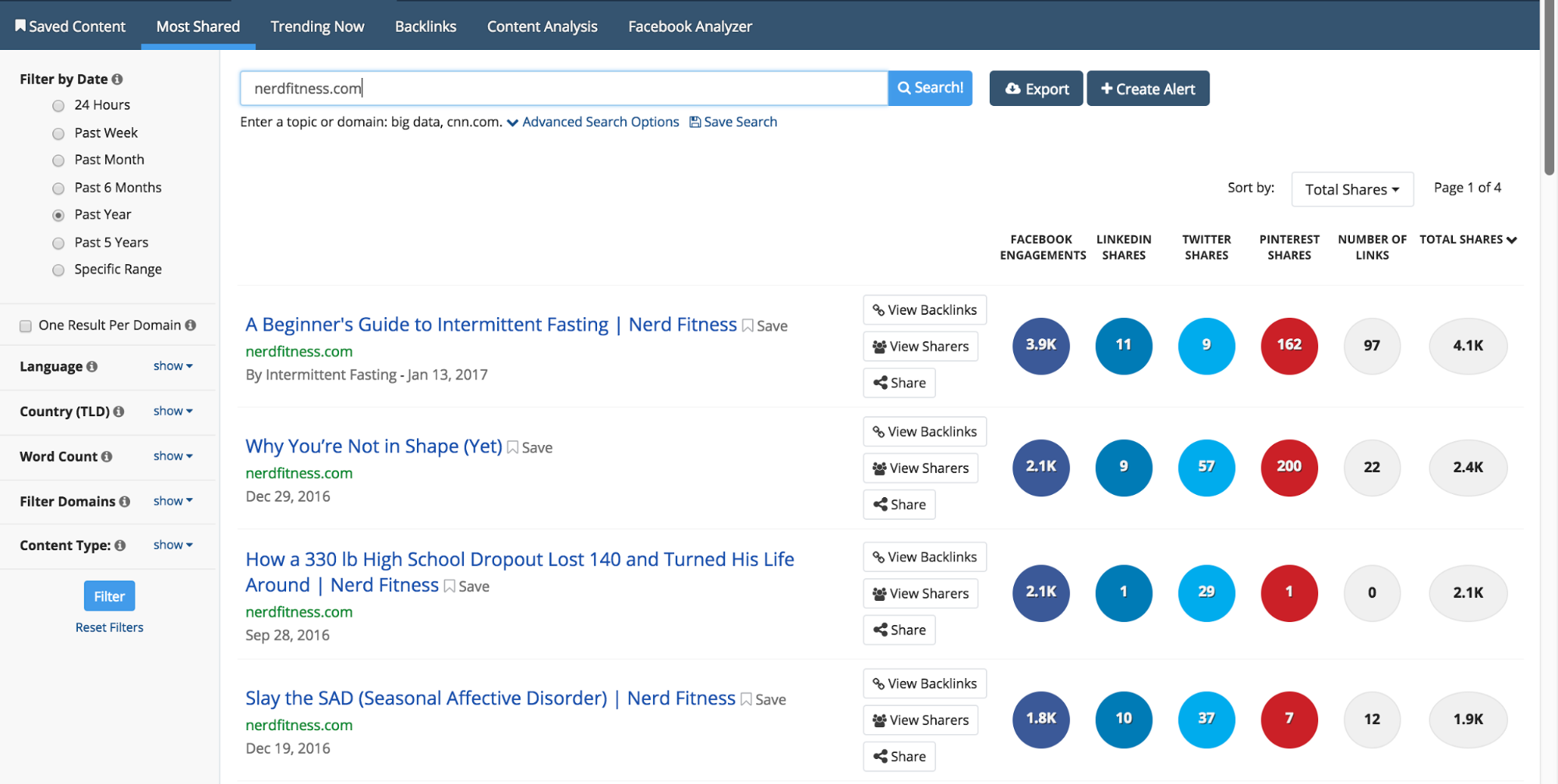1558x784 pixels.
Task: Share the Why You're Not in Shape article
Action: 899,504
